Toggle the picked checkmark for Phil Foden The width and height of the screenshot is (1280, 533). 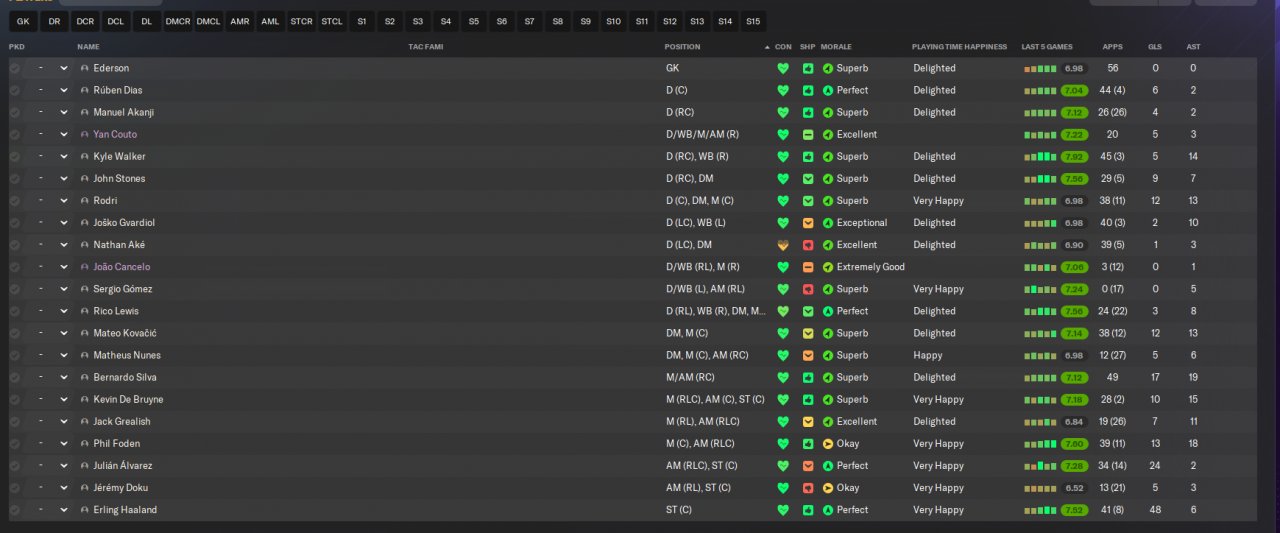[x=14, y=443]
